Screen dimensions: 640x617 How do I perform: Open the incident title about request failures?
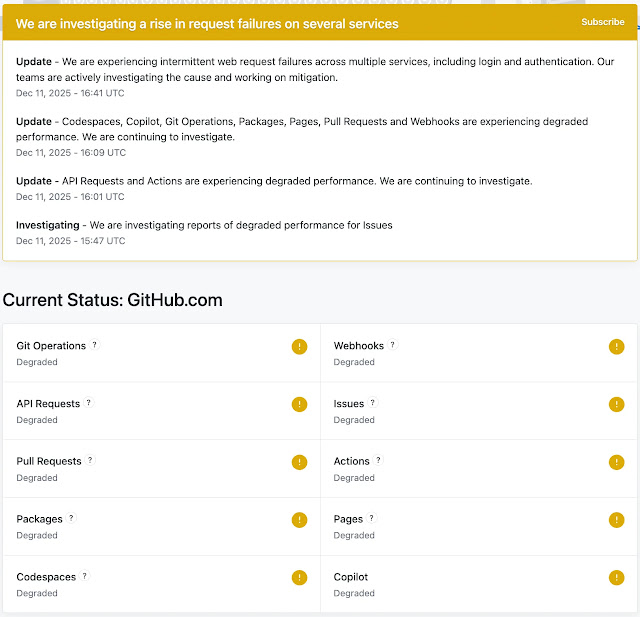point(207,24)
